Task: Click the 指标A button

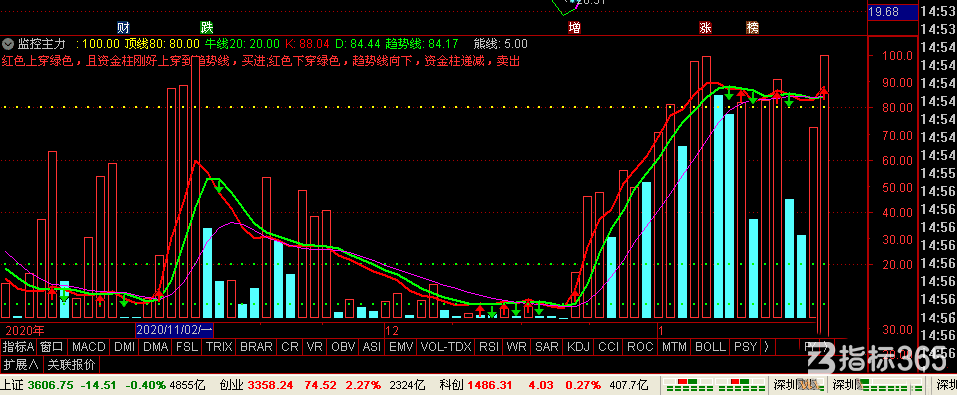Action: (18, 347)
